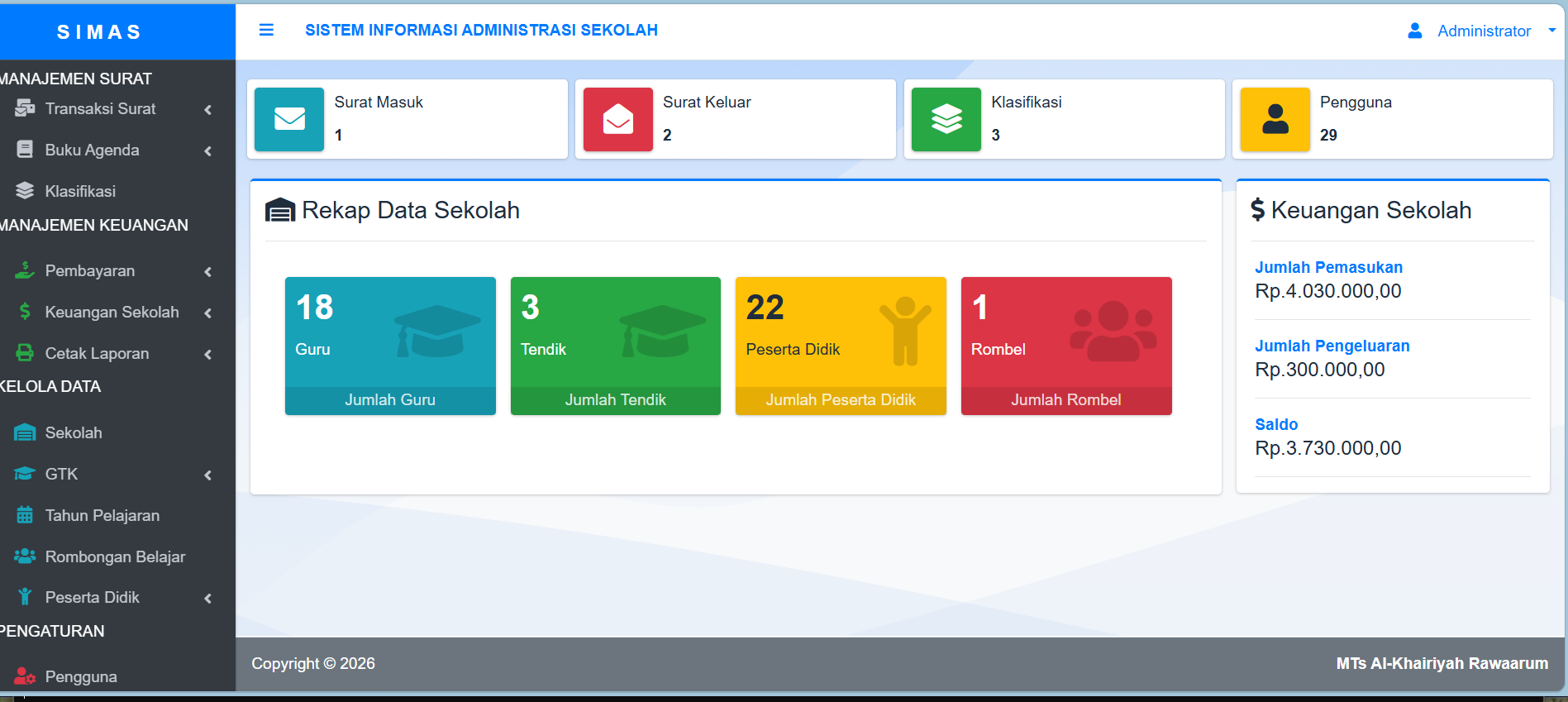This screenshot has height=702, width=1568.
Task: Click the Jumlah Pemasukan label
Action: click(1328, 267)
